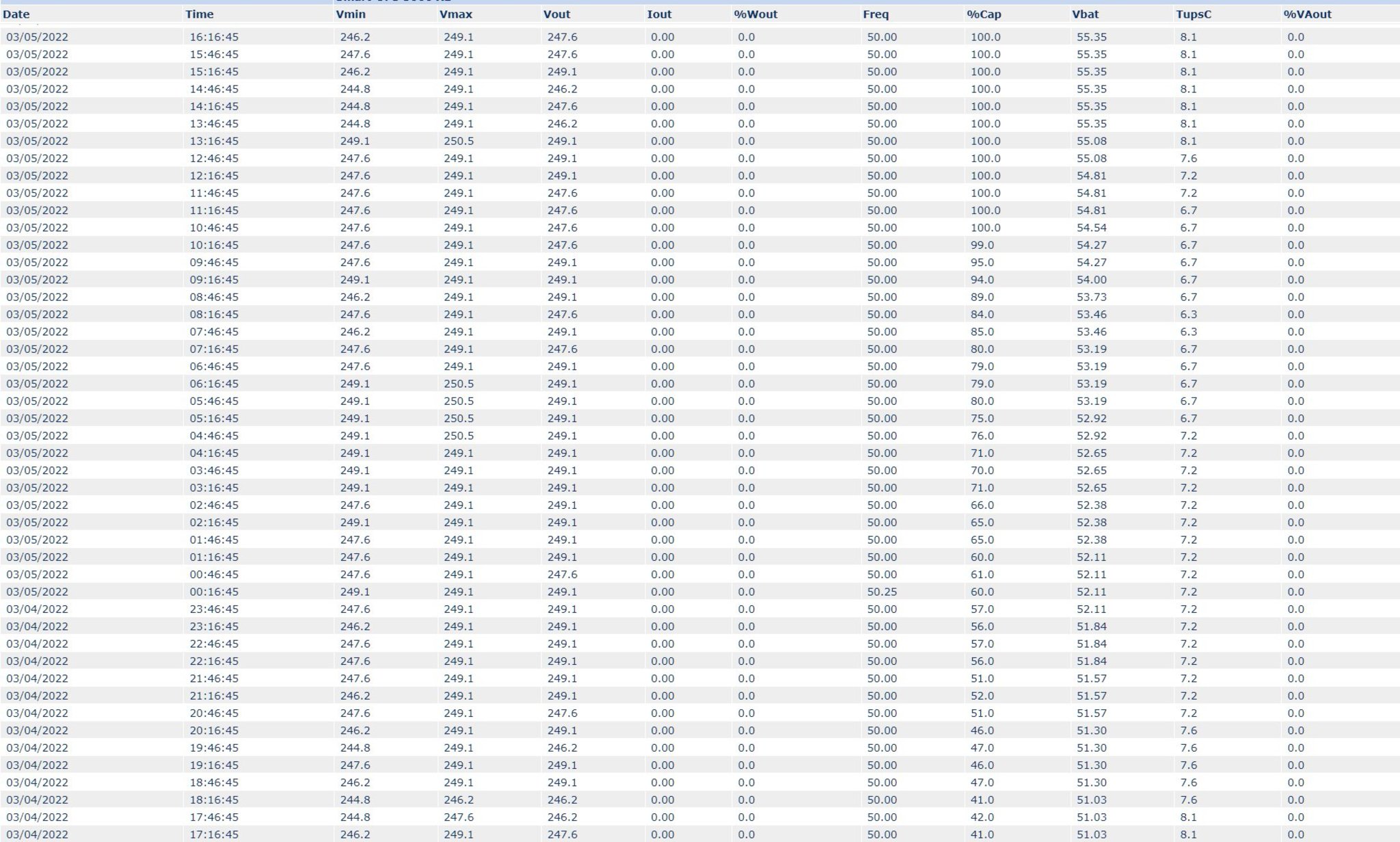1400x842 pixels.
Task: Click the Iout column header
Action: 660,14
